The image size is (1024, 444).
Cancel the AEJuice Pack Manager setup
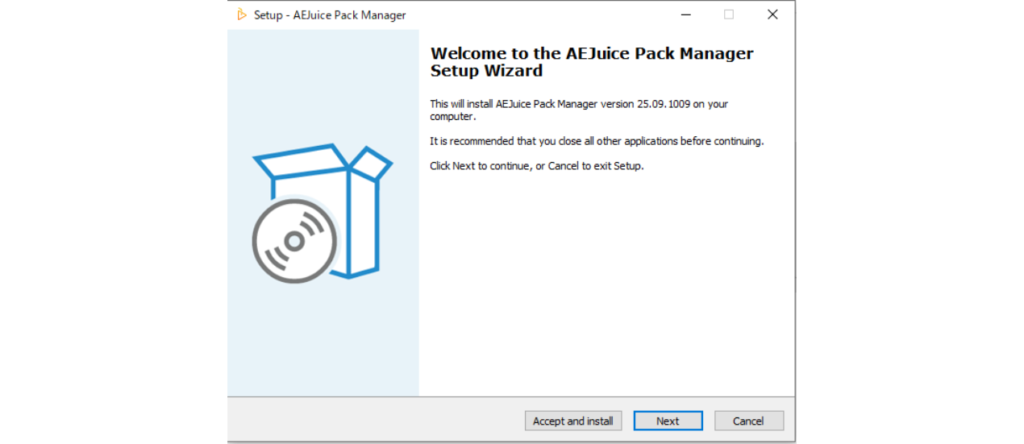pos(748,421)
